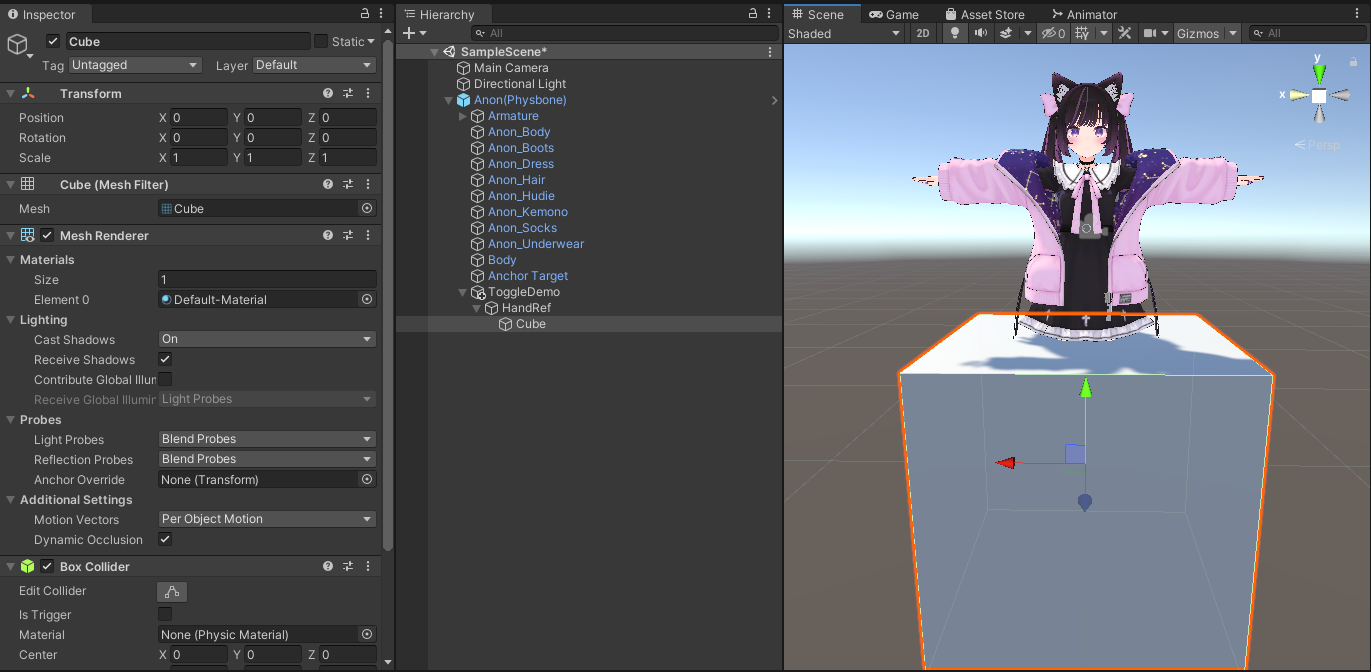Screen dimensions: 1371x672
Task: Open Transform preset selector icon
Action: pos(348,93)
